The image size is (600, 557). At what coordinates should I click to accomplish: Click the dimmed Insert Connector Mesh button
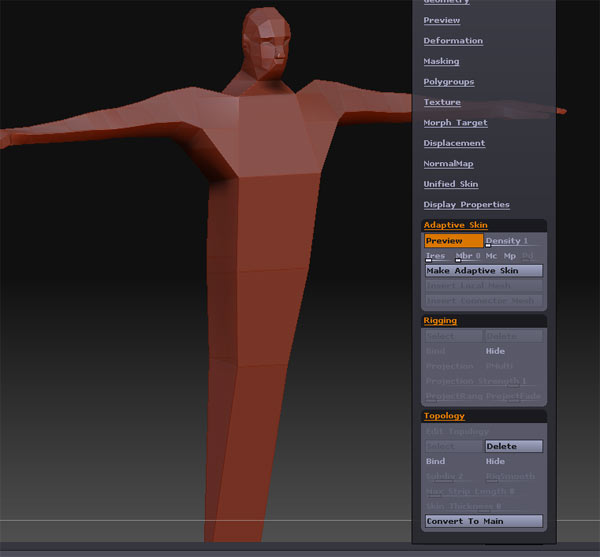(484, 301)
